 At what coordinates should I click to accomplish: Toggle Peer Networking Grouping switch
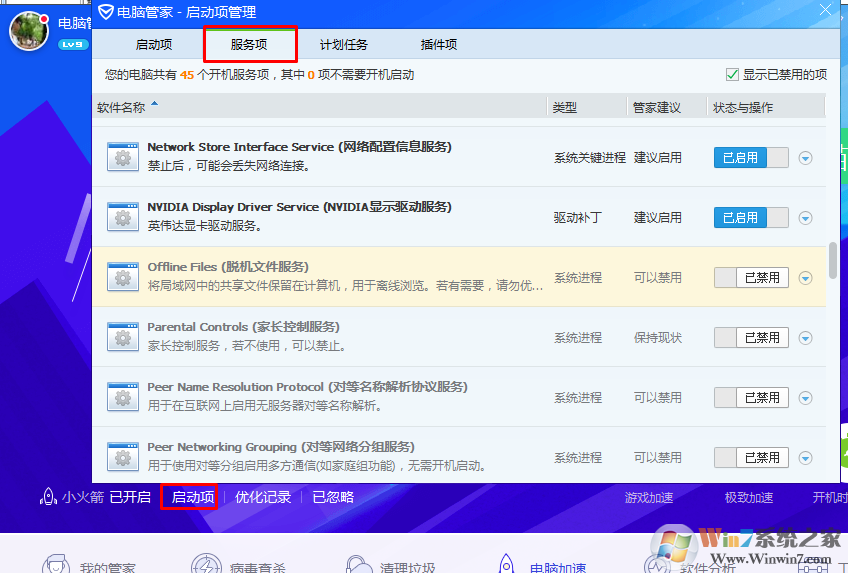751,458
